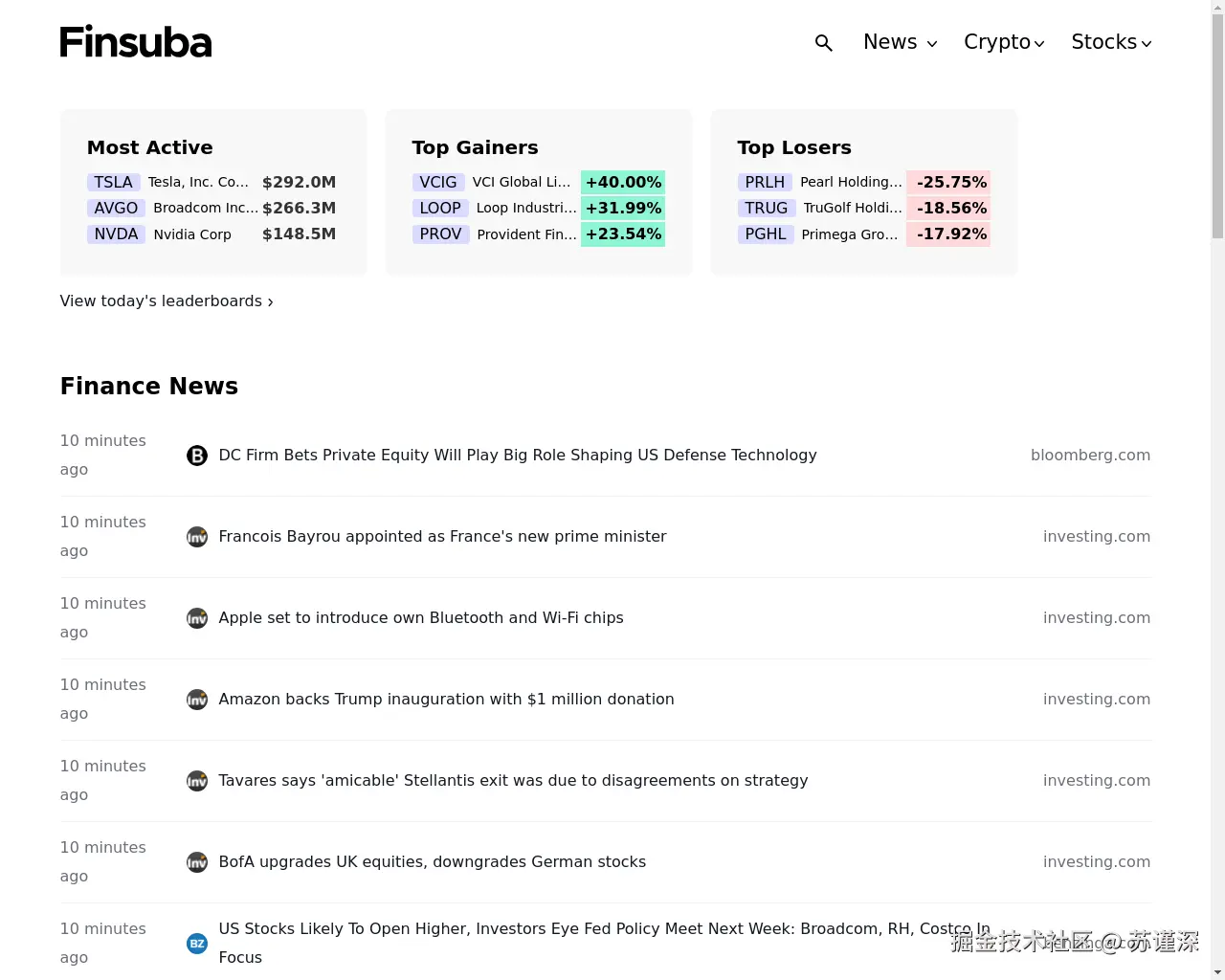
Task: Click the -18.56% loss value
Action: click(948, 208)
